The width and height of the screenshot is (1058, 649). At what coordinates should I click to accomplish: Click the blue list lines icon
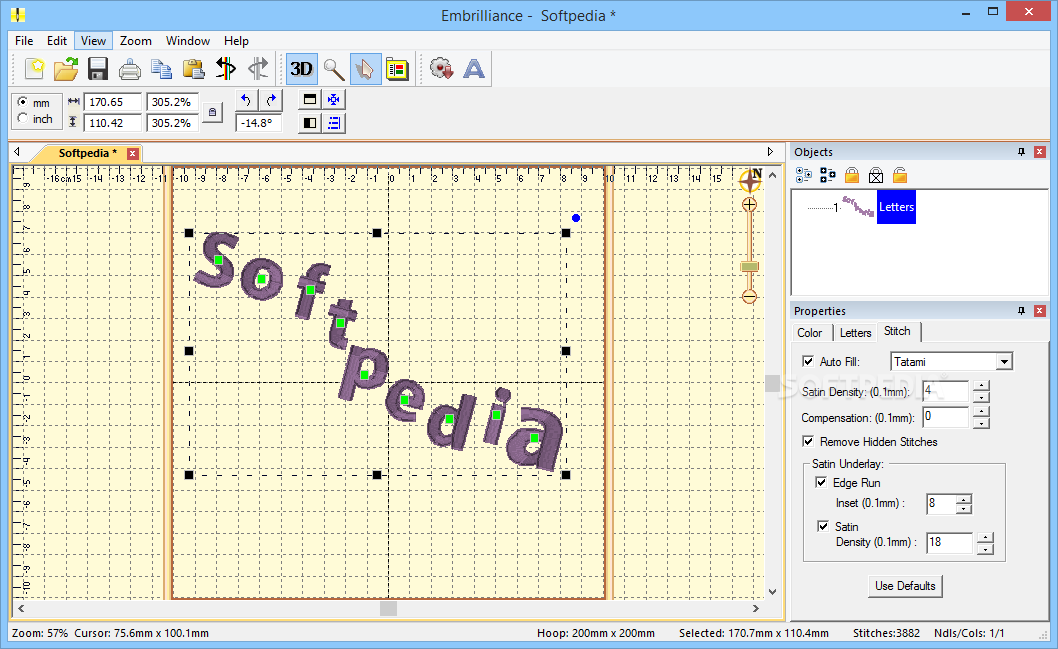click(333, 123)
